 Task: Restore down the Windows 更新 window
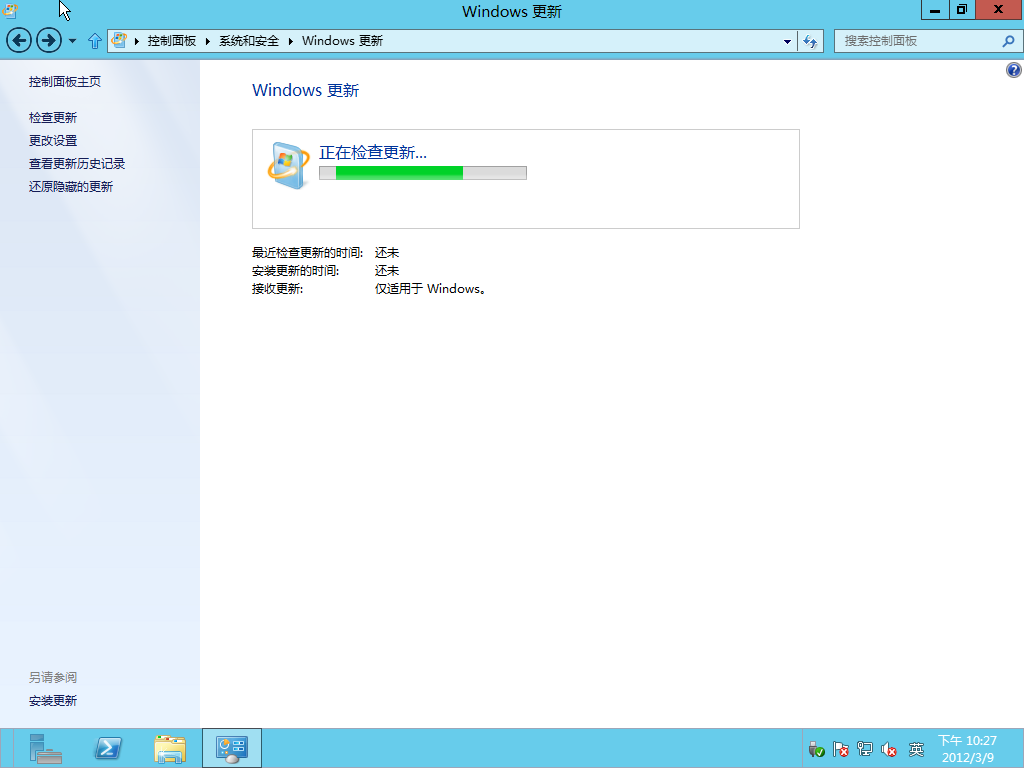coord(962,10)
